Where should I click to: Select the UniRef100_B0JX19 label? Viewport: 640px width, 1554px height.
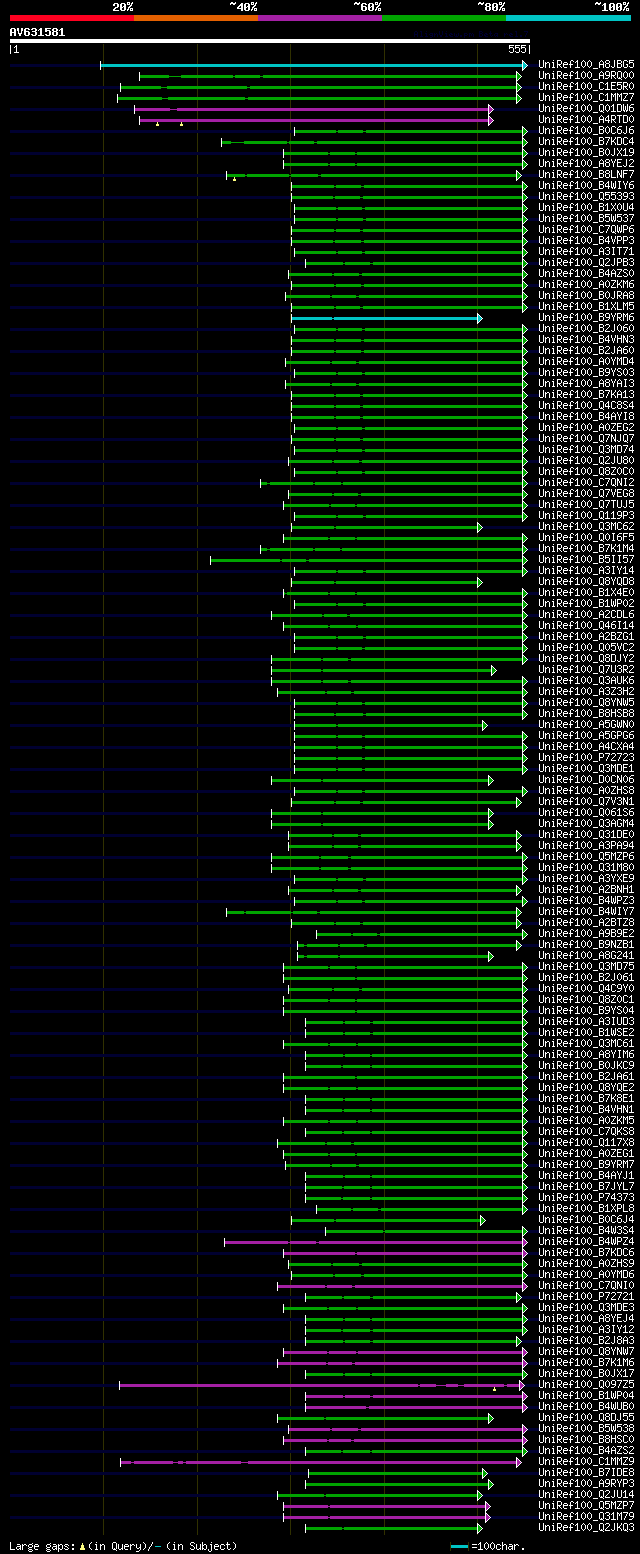(586, 153)
